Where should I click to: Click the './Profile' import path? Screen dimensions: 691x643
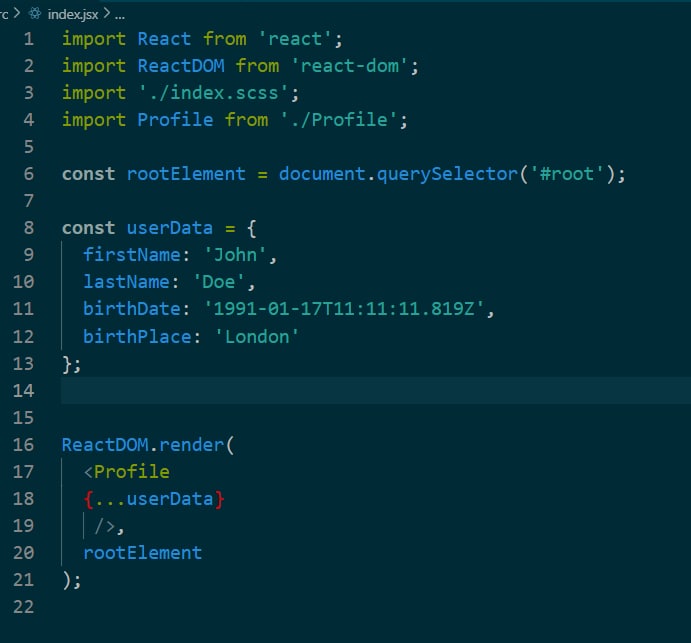click(339, 120)
